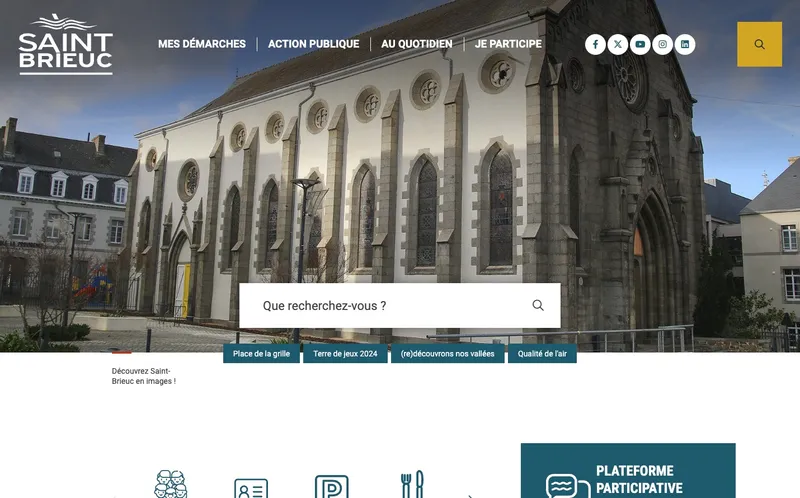Click the ID card quick-access icon
The height and width of the screenshot is (498, 800).
click(251, 487)
